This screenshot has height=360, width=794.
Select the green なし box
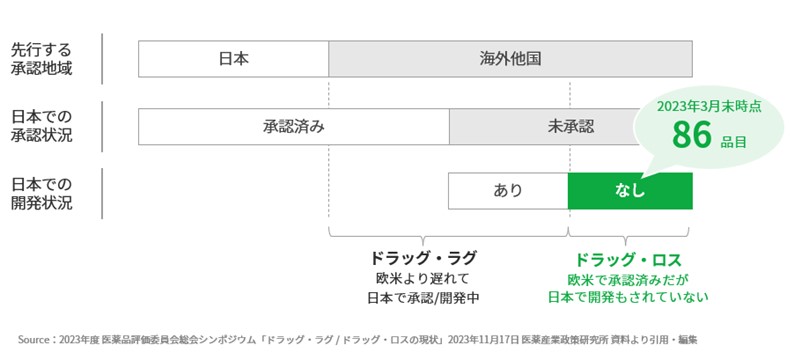click(630, 191)
